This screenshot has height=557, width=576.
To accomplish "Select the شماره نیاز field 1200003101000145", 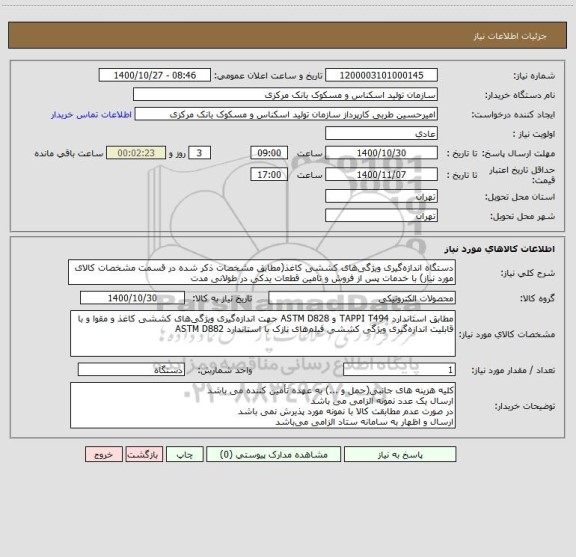I will tap(381, 75).
